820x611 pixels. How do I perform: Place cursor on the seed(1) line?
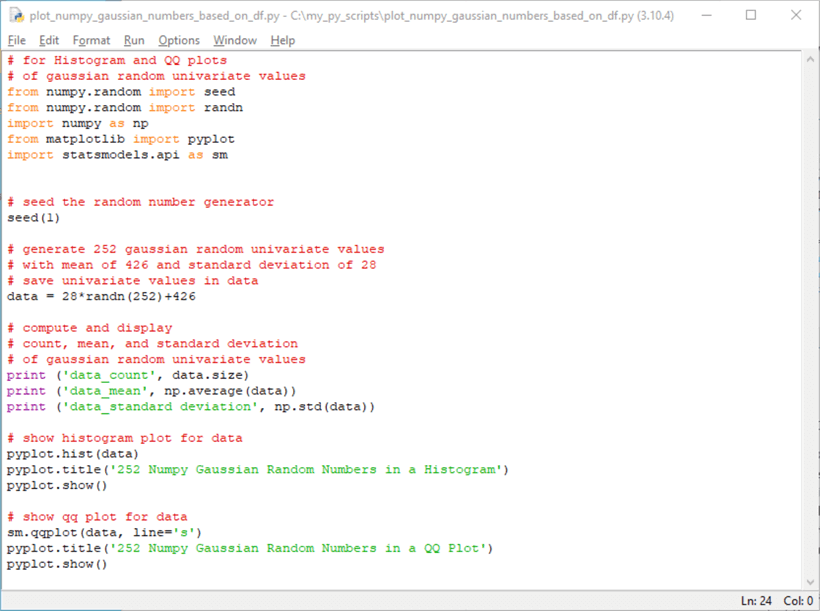pos(33,217)
